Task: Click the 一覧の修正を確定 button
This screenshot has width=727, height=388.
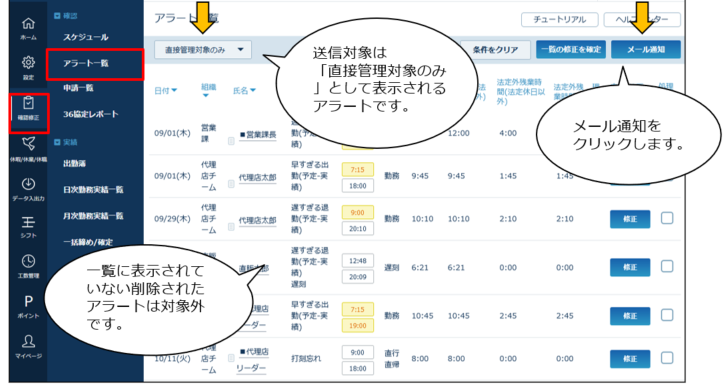Action: (571, 50)
